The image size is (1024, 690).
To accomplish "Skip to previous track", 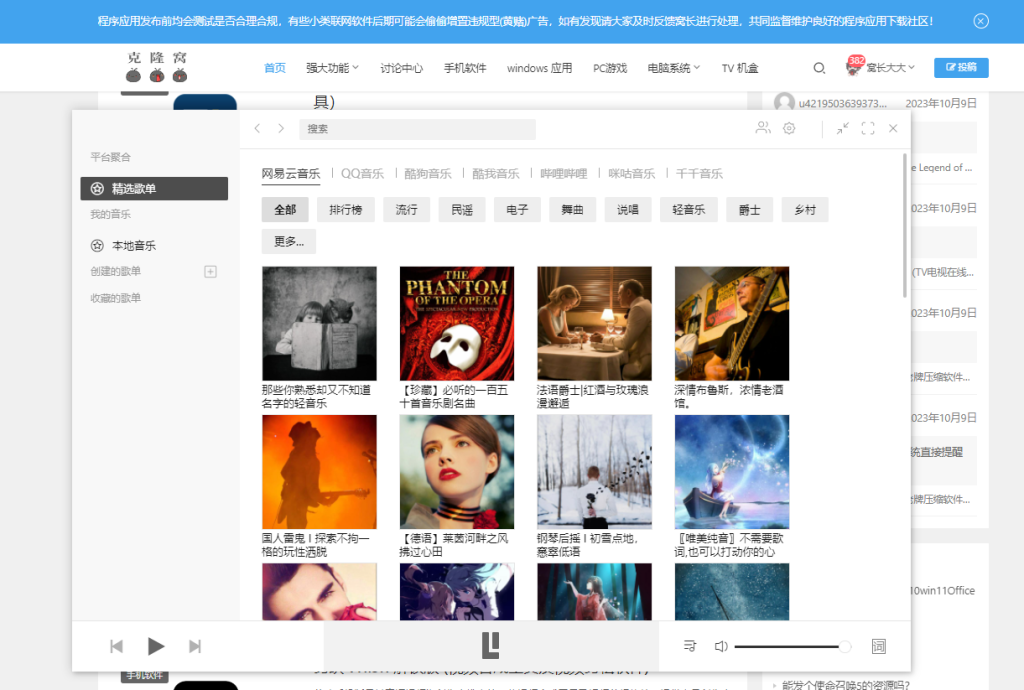I will point(116,646).
